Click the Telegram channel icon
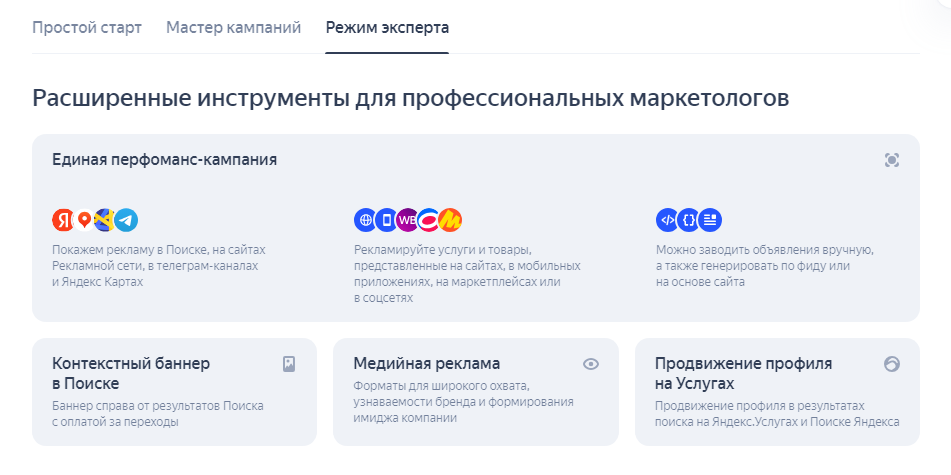Viewport: 951px width, 475px height. click(126, 220)
